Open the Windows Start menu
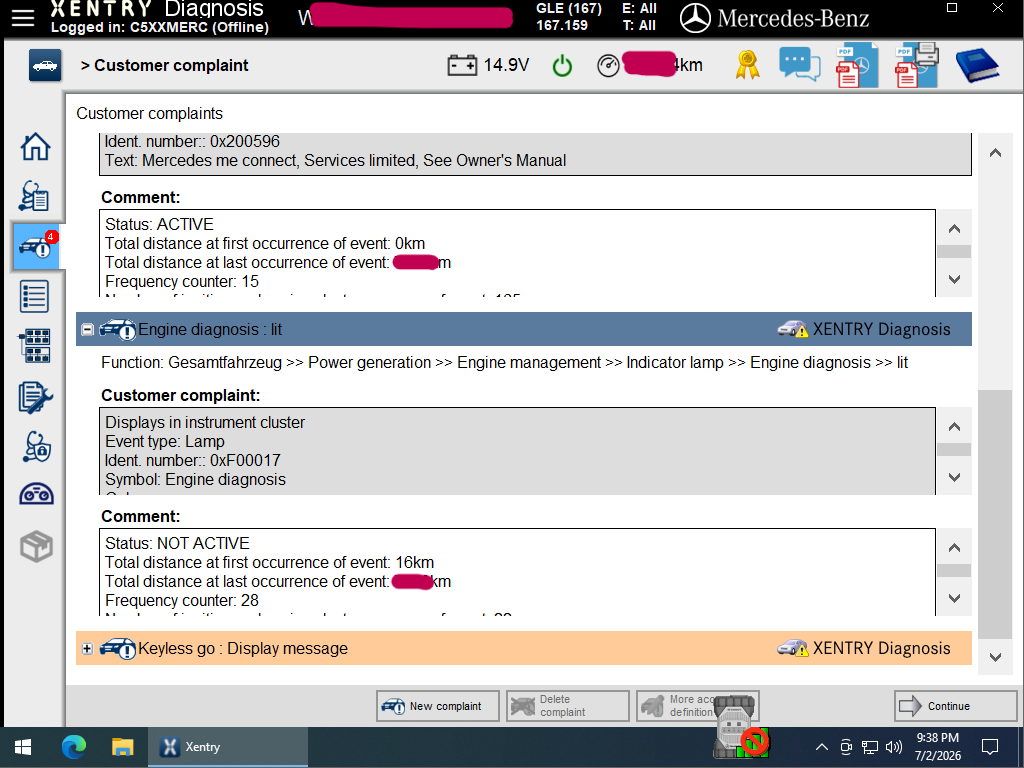Image resolution: width=1024 pixels, height=768 pixels. (x=24, y=746)
